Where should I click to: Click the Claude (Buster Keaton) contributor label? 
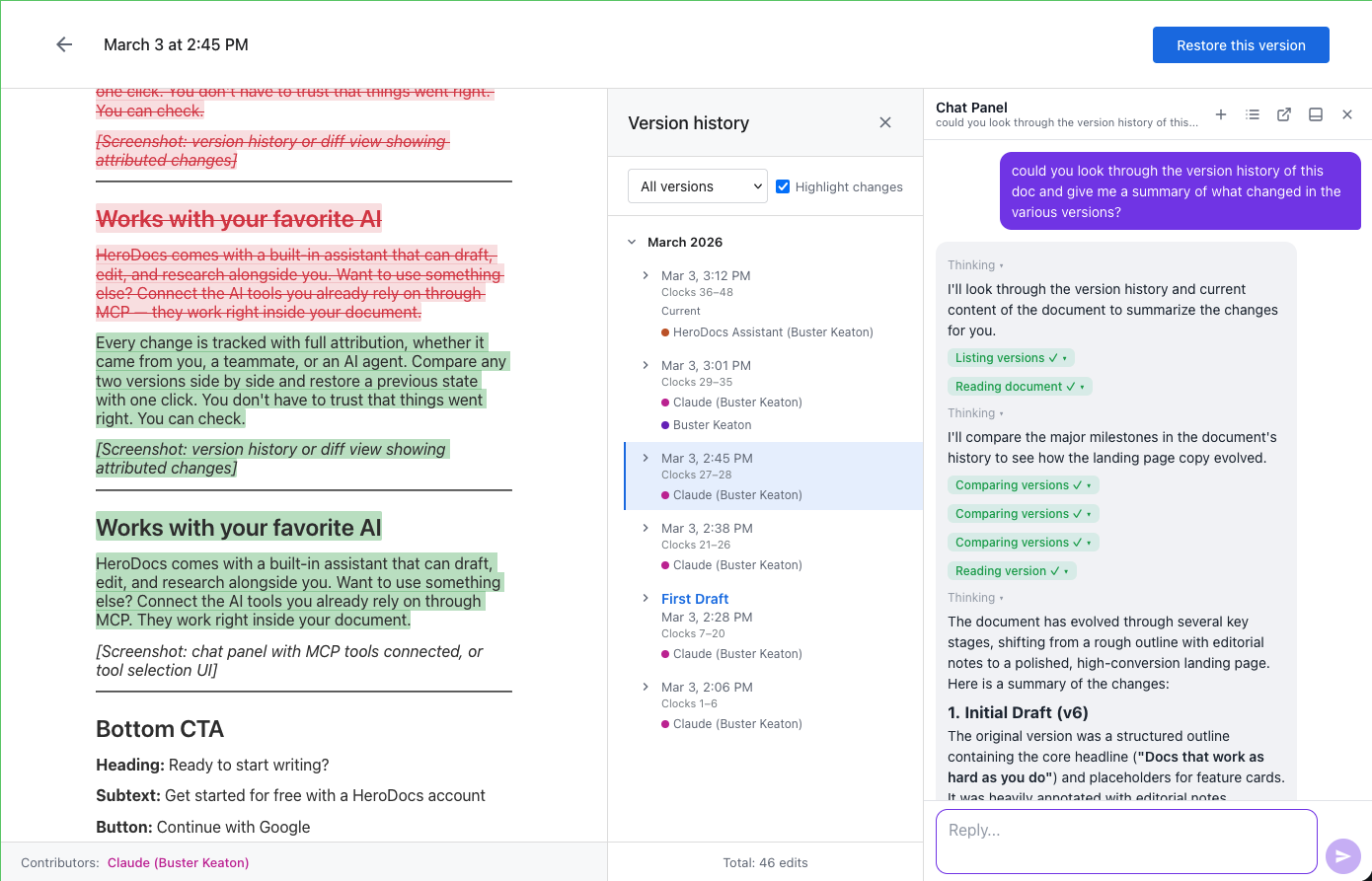pos(178,861)
